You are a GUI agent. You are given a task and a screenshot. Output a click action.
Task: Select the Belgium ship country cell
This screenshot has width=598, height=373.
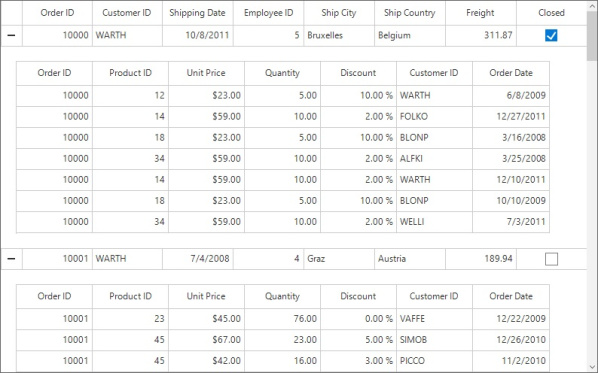point(410,36)
